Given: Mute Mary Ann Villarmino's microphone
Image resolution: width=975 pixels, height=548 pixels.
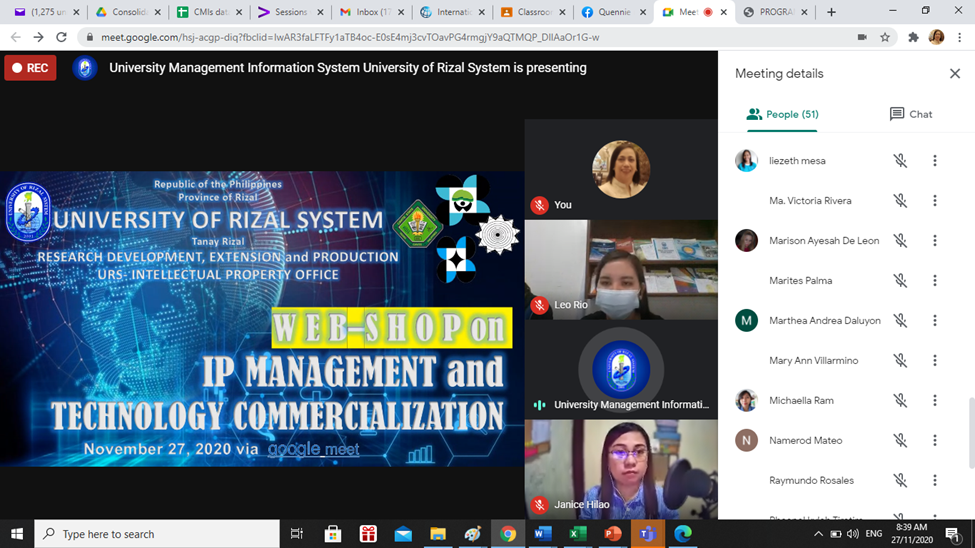Looking at the screenshot, I should click(900, 360).
